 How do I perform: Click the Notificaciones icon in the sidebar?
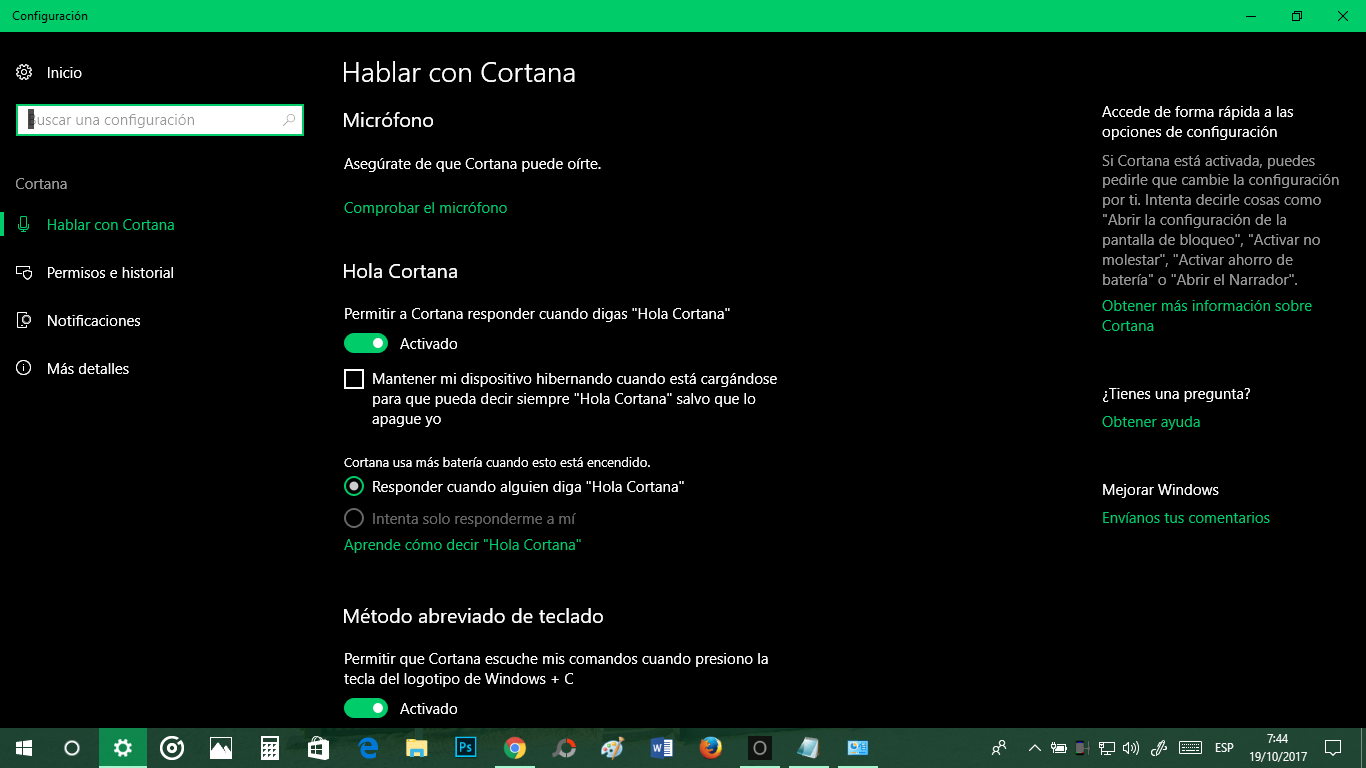[24, 320]
